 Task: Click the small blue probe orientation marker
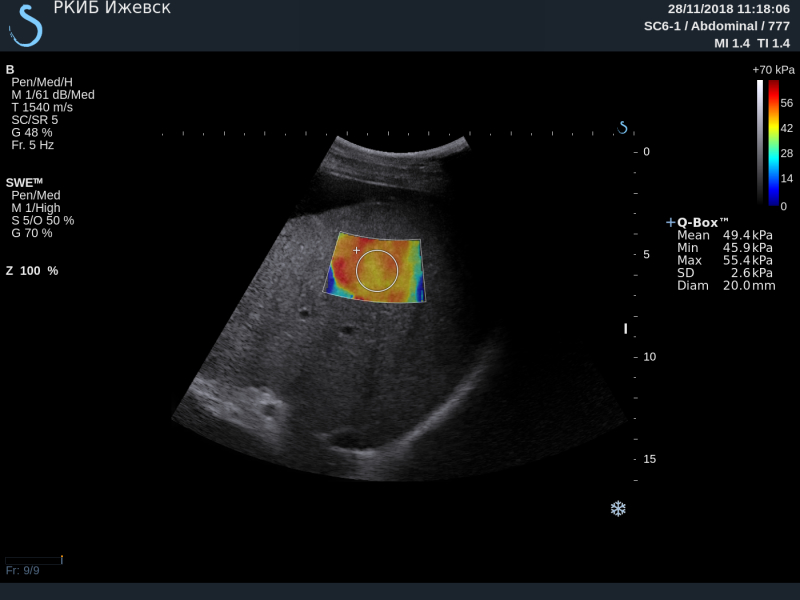coord(622,127)
